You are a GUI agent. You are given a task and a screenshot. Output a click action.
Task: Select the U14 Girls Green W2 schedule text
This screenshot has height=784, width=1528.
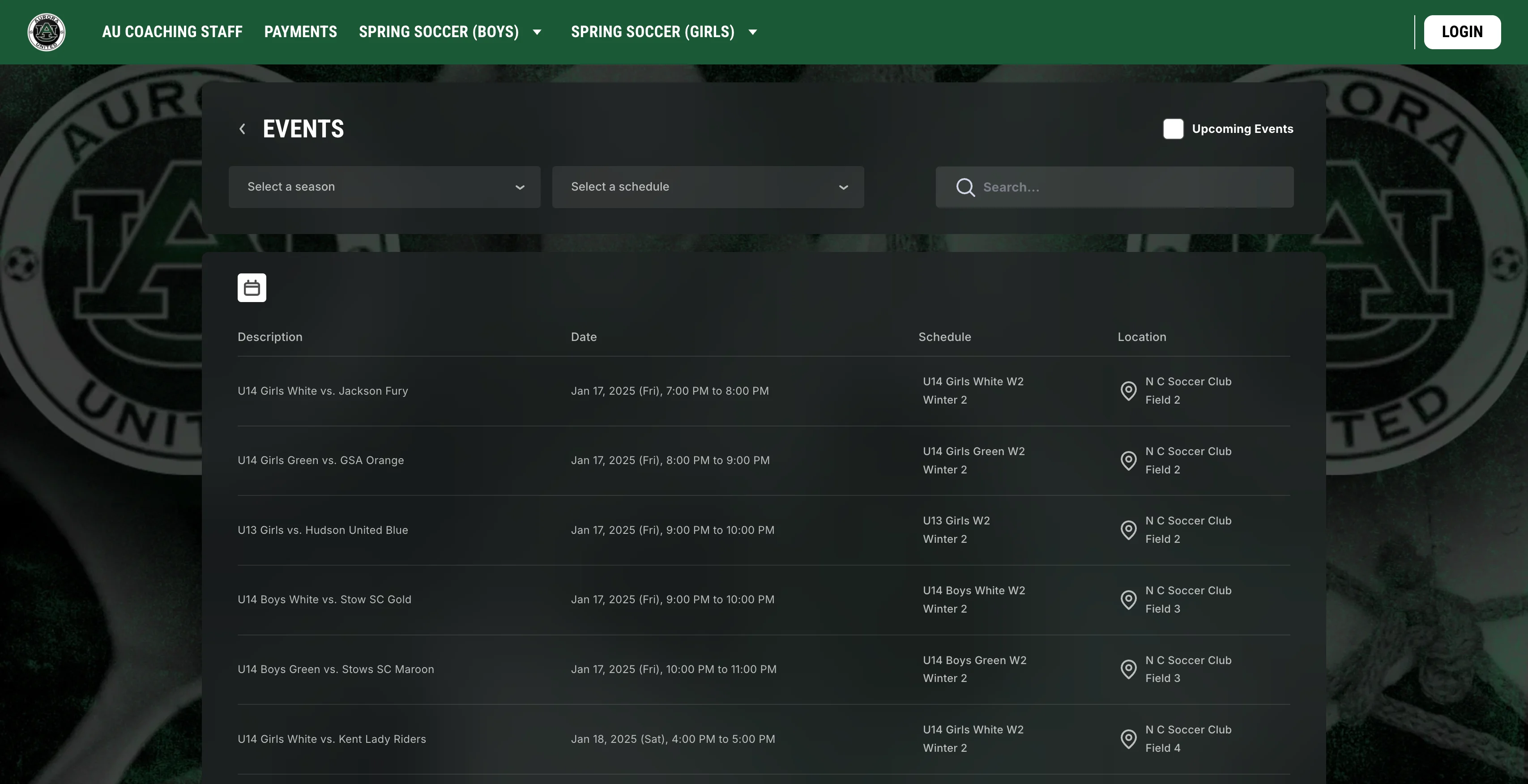[973, 452]
